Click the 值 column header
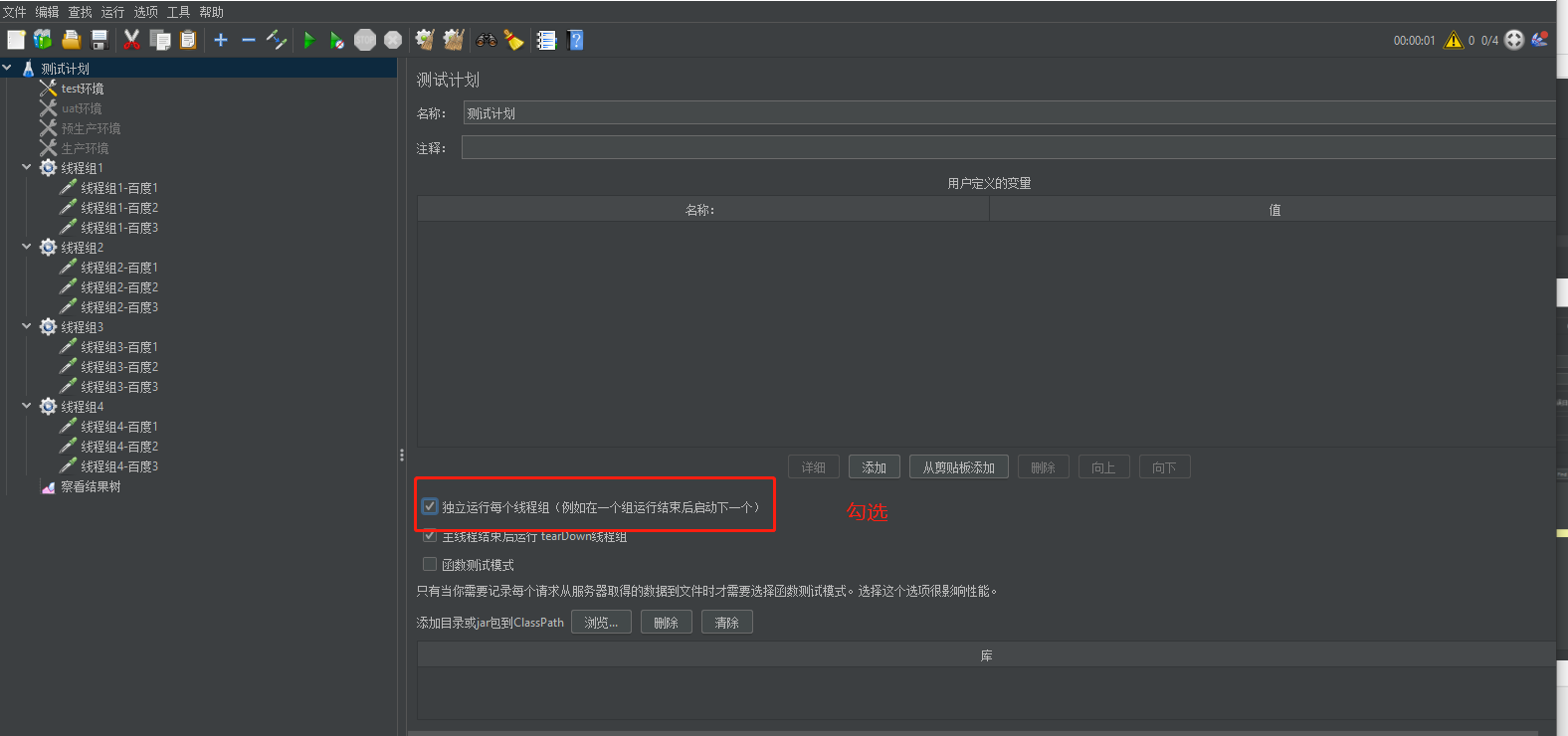Screen dimensions: 1568x736 tap(1273, 209)
